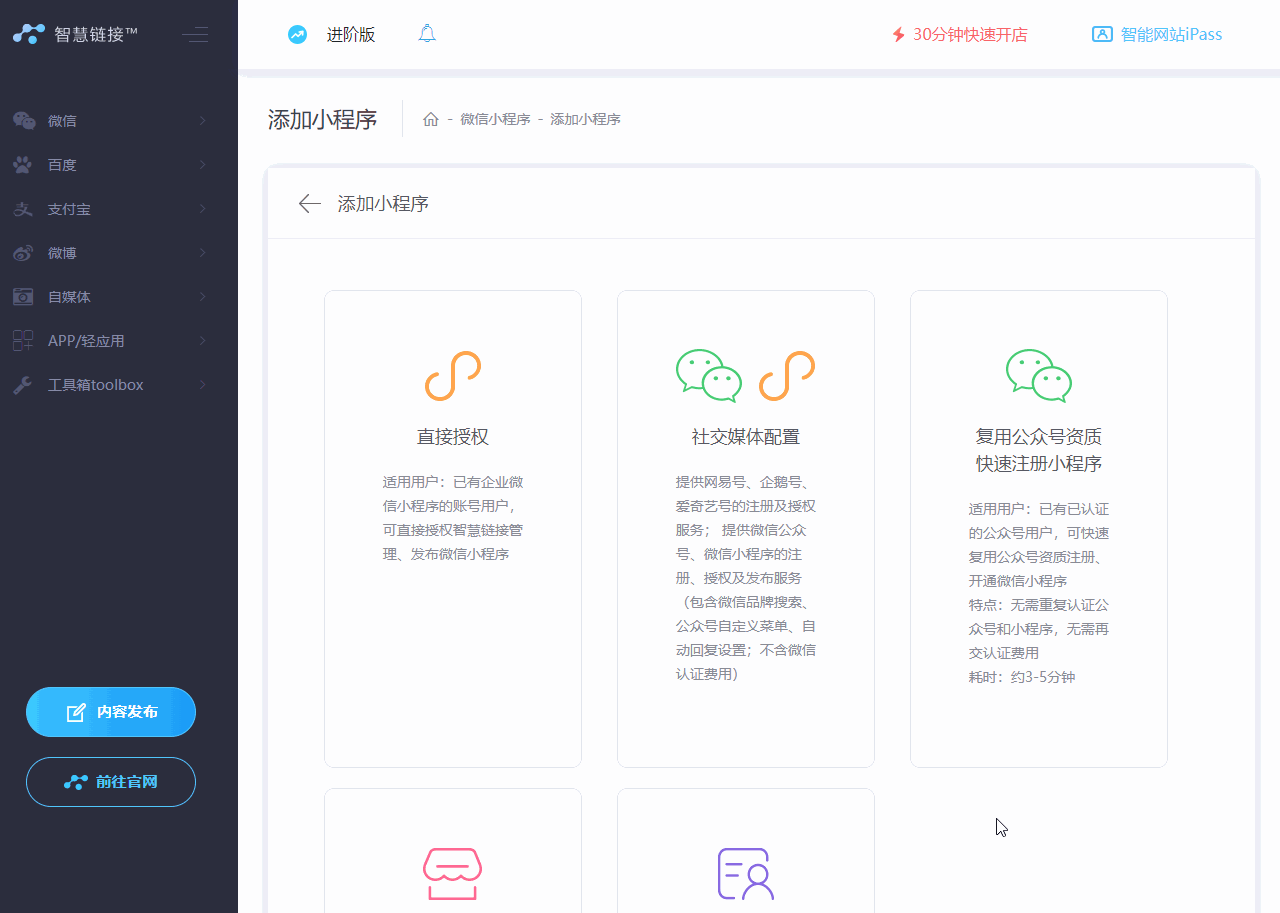Click the APP/轻应用 grid icon

(23, 341)
